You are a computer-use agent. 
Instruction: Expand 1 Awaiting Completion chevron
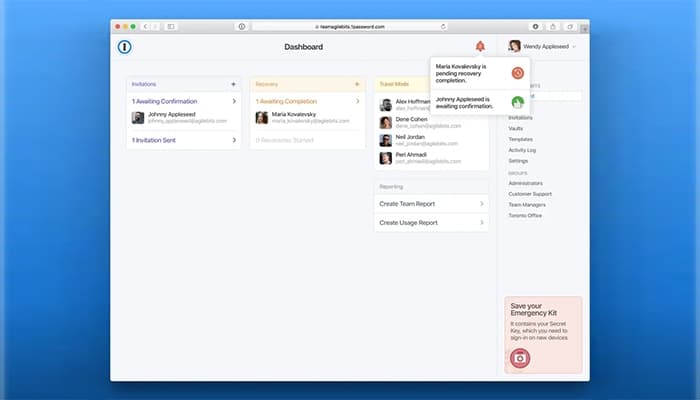point(358,101)
